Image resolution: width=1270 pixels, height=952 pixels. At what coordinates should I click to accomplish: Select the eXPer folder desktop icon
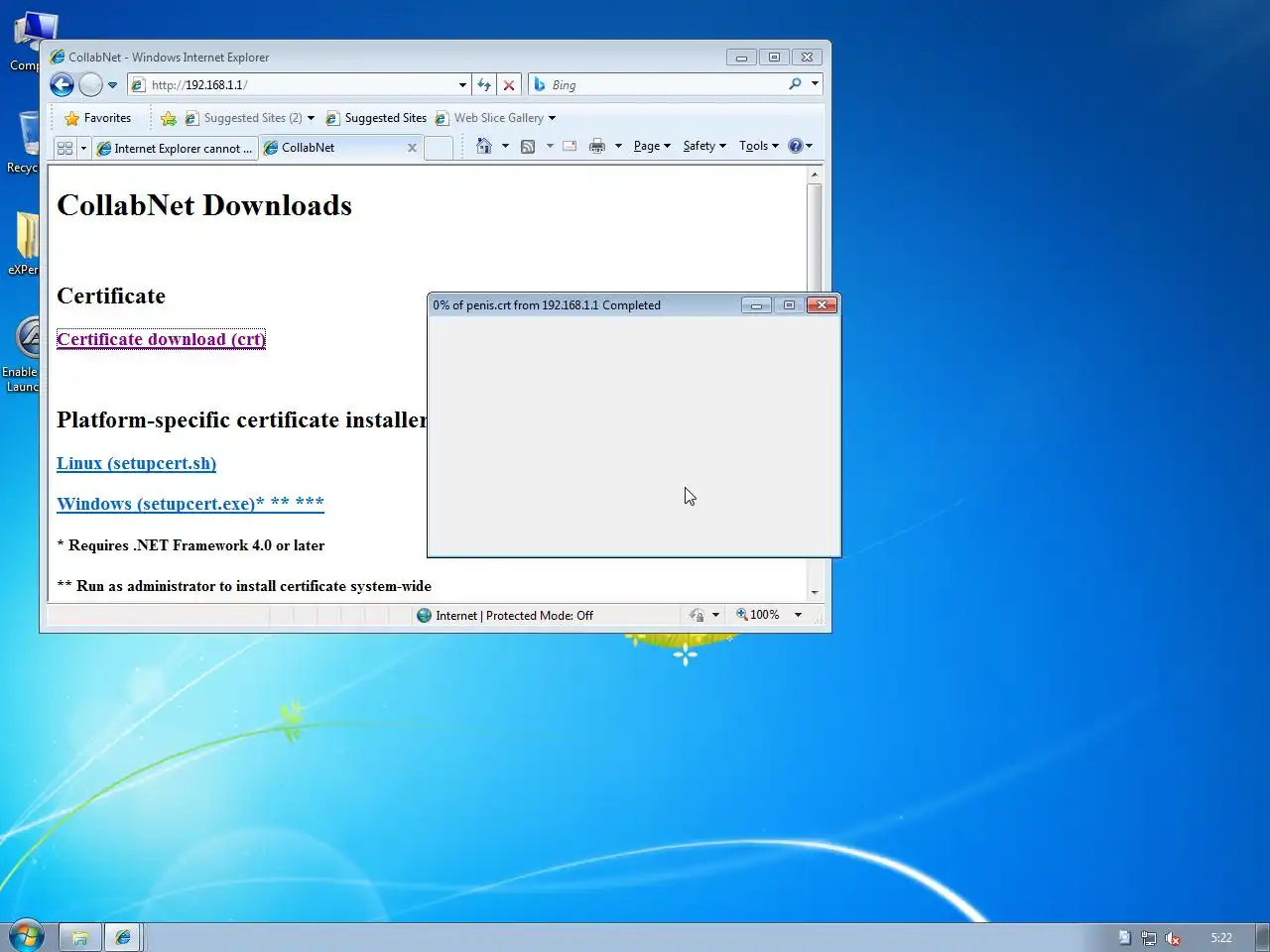[x=24, y=242]
